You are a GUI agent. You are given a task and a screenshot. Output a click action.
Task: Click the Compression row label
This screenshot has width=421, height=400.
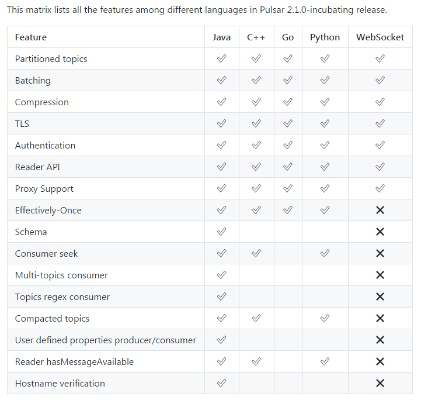[42, 102]
